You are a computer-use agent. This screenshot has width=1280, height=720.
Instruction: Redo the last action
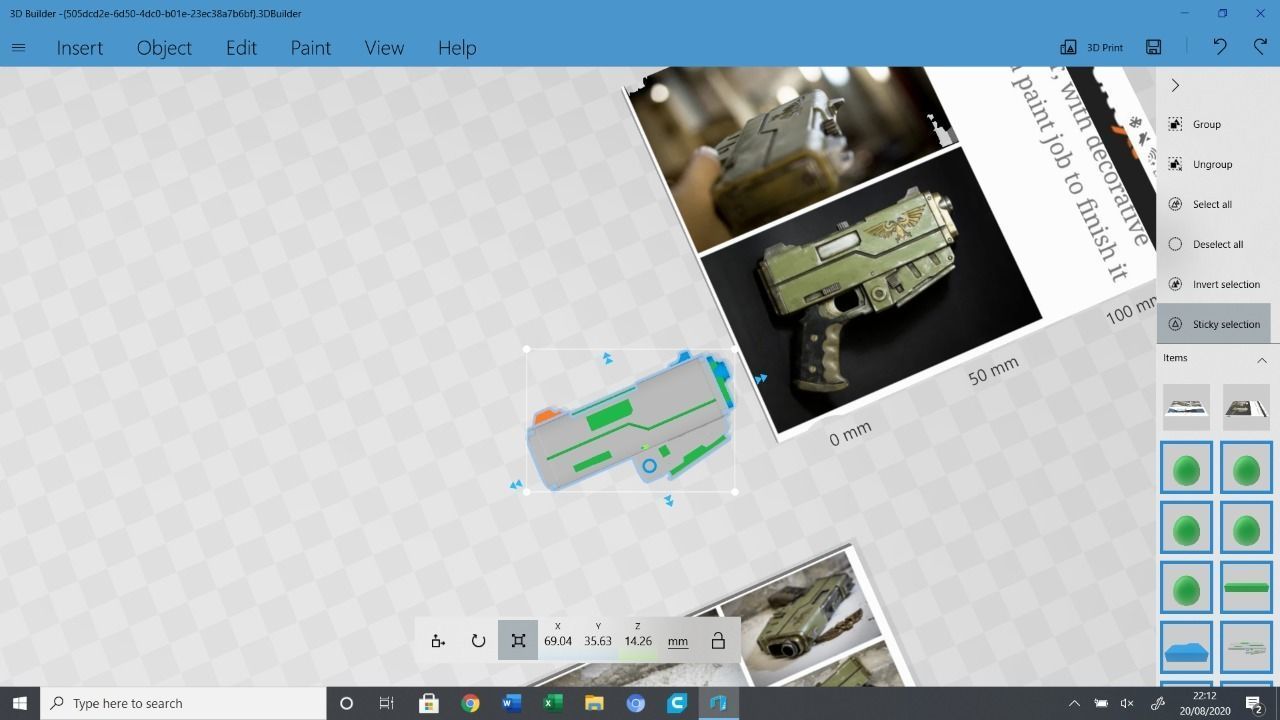pos(1260,47)
